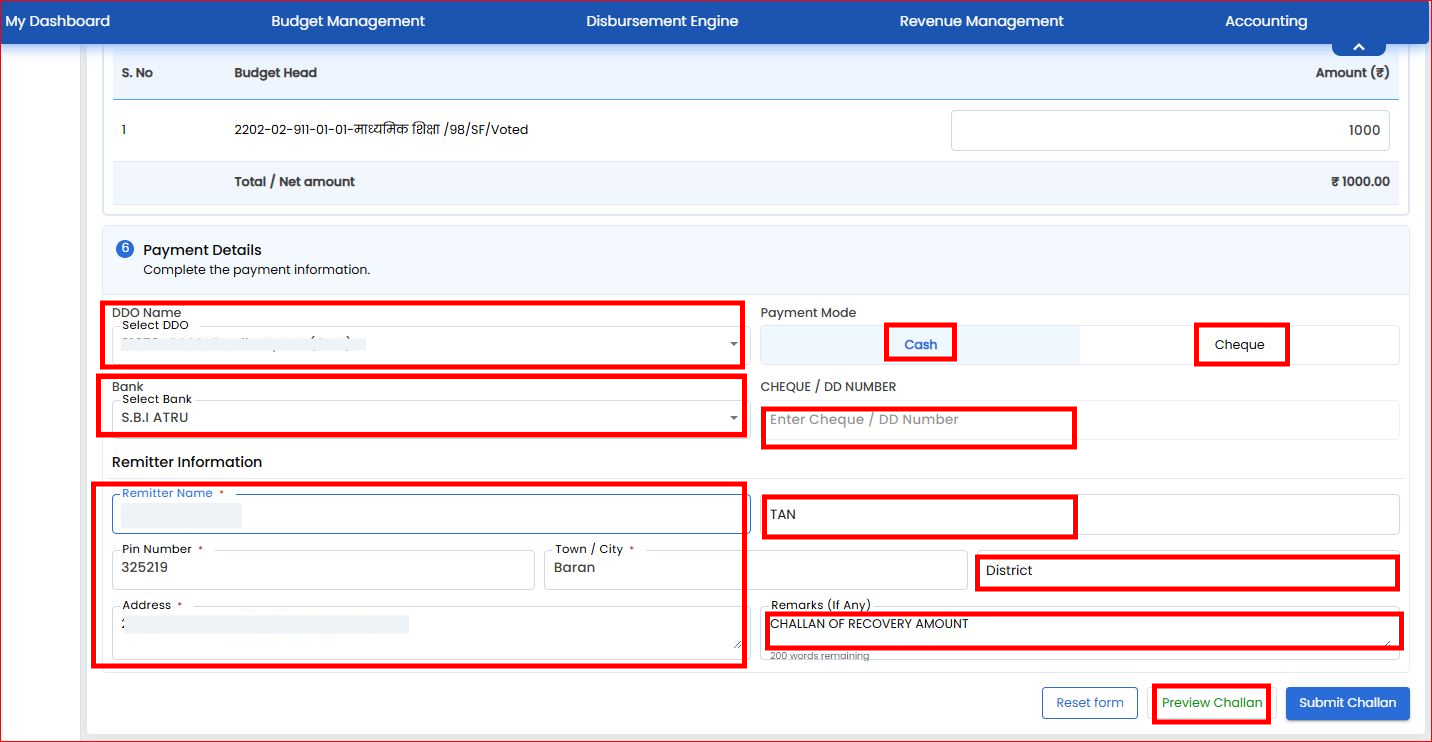Click the Pin Number field

[323, 569]
